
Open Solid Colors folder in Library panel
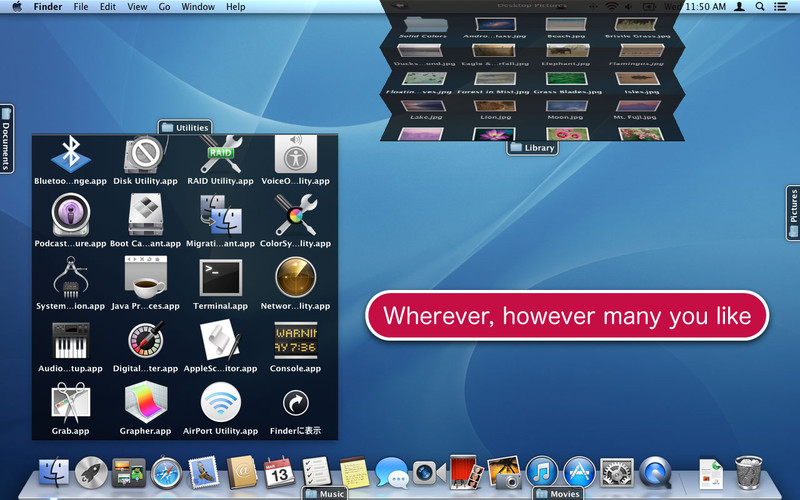pos(424,24)
